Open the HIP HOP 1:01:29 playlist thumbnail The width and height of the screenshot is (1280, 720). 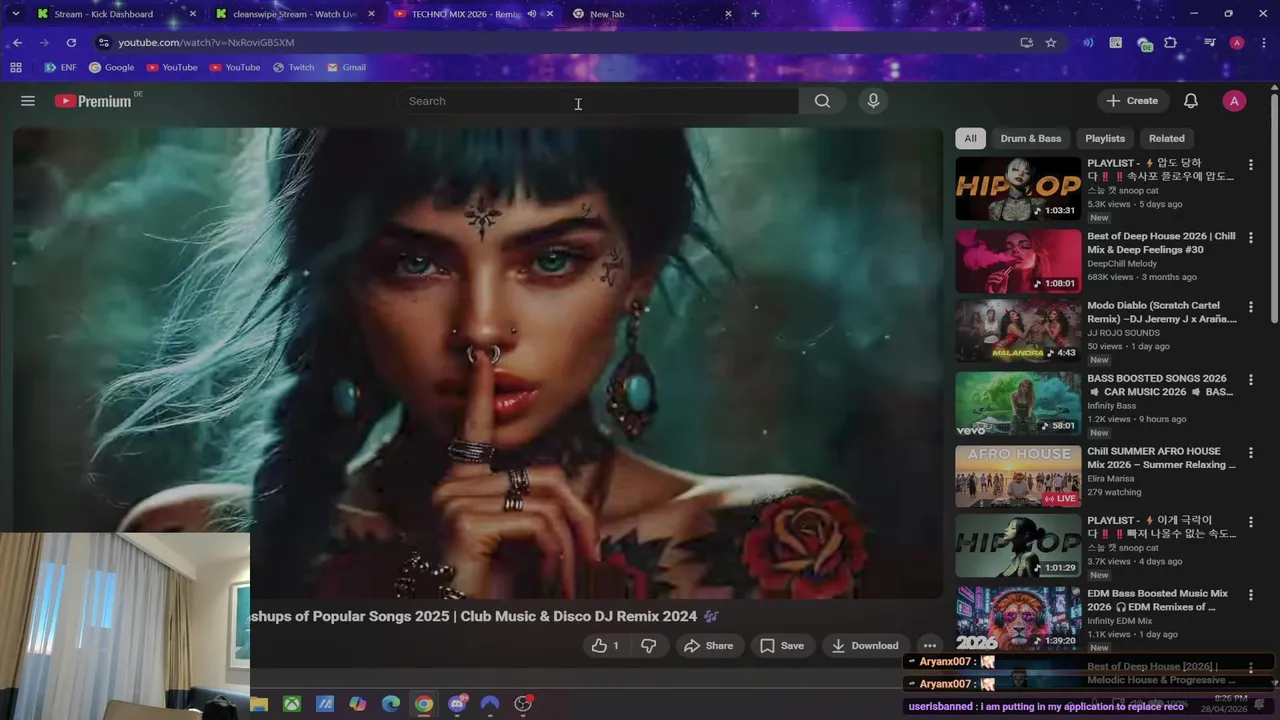point(1018,546)
